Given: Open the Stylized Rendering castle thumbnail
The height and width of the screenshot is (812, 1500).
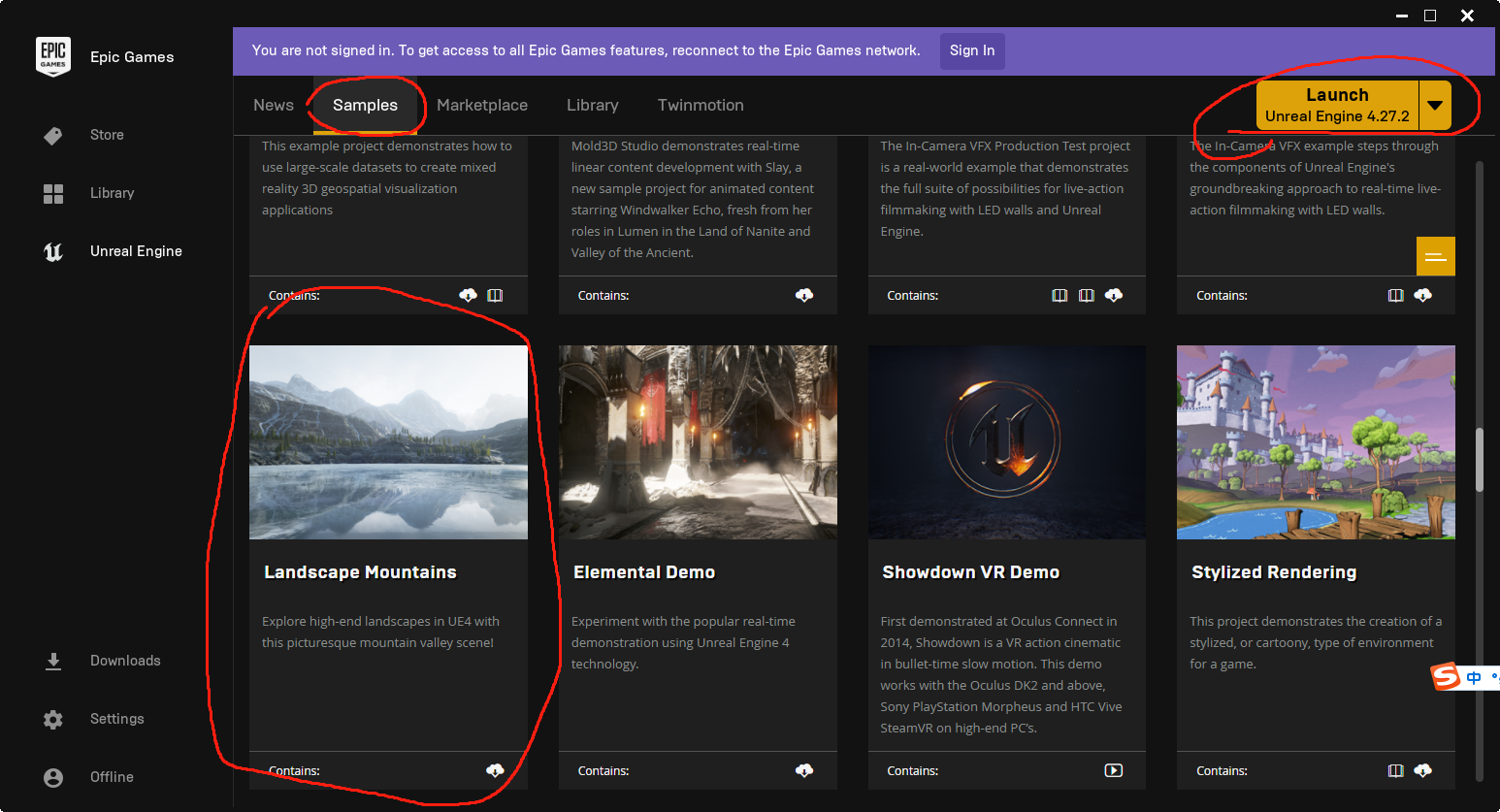Looking at the screenshot, I should 1316,442.
